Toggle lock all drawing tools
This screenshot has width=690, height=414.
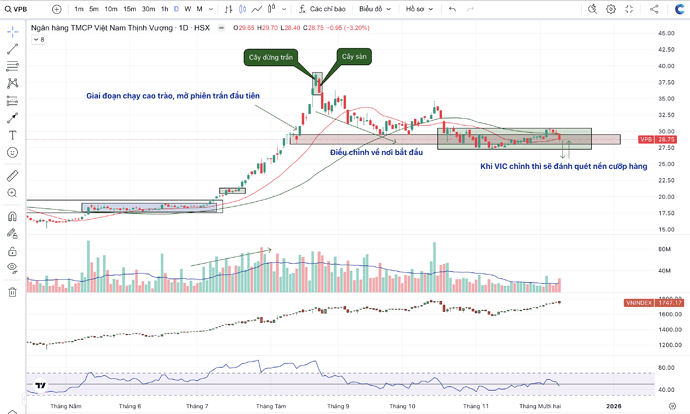coord(12,251)
